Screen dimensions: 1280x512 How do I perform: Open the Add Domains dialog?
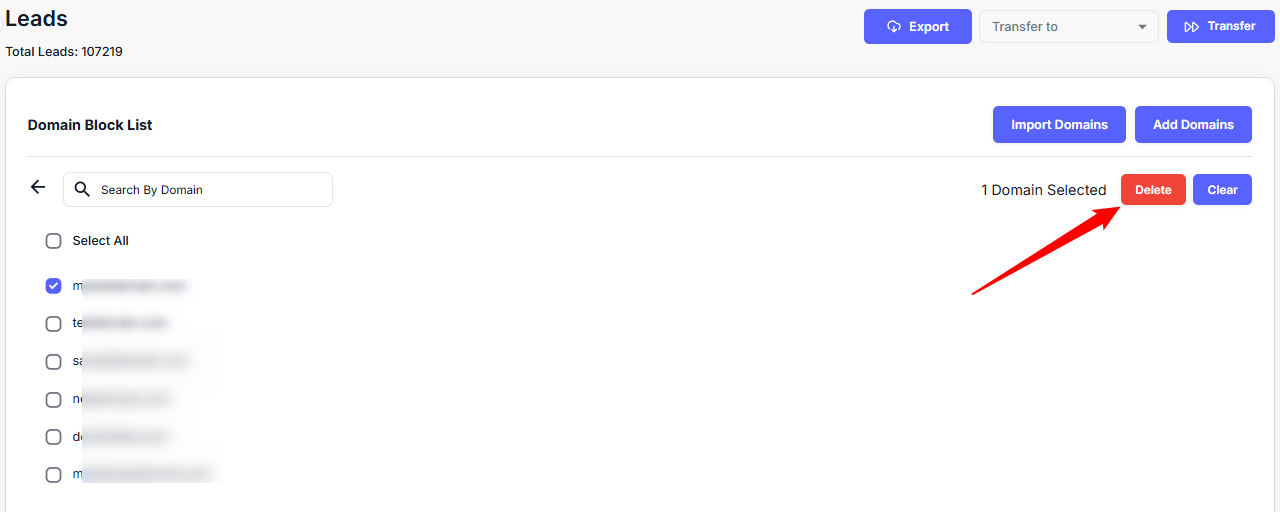[x=1193, y=125]
